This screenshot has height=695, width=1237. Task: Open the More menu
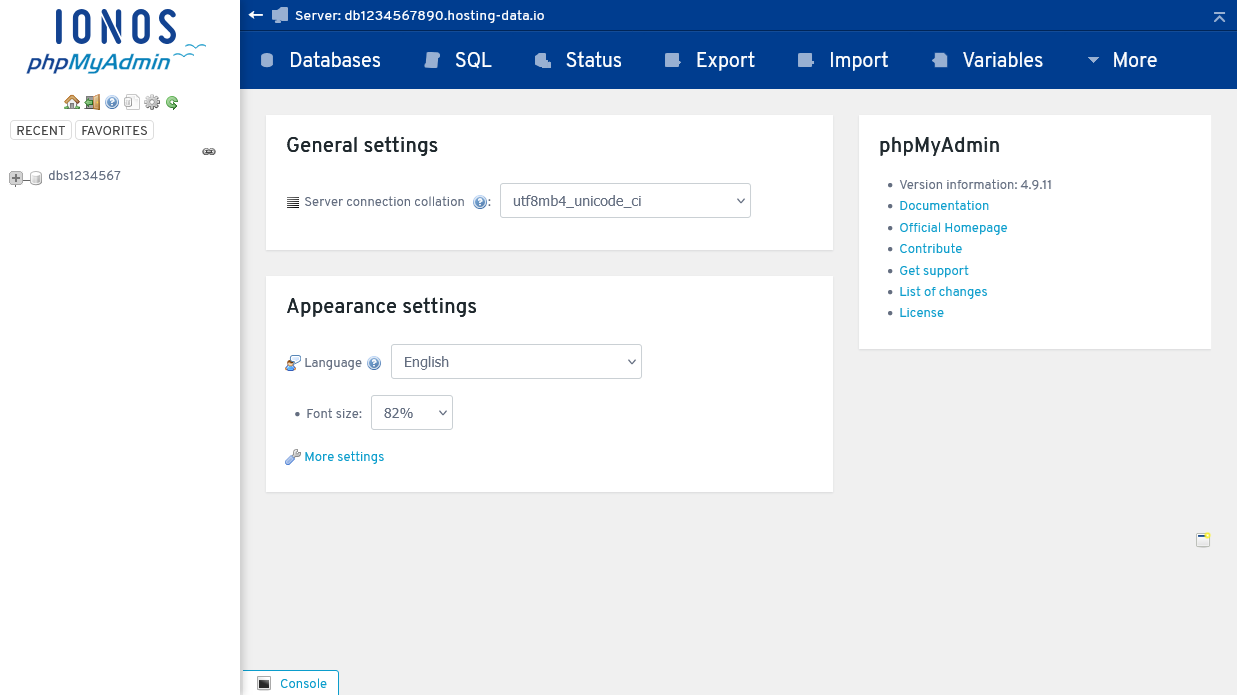pyautogui.click(x=1135, y=60)
